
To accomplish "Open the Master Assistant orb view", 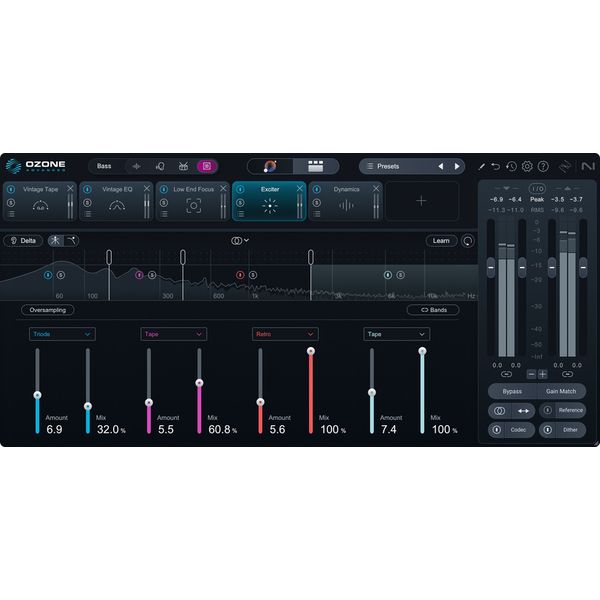I will (x=270, y=166).
